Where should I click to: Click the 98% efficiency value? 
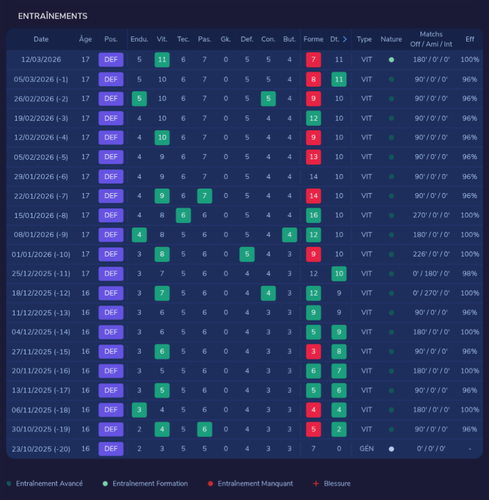[x=470, y=274]
